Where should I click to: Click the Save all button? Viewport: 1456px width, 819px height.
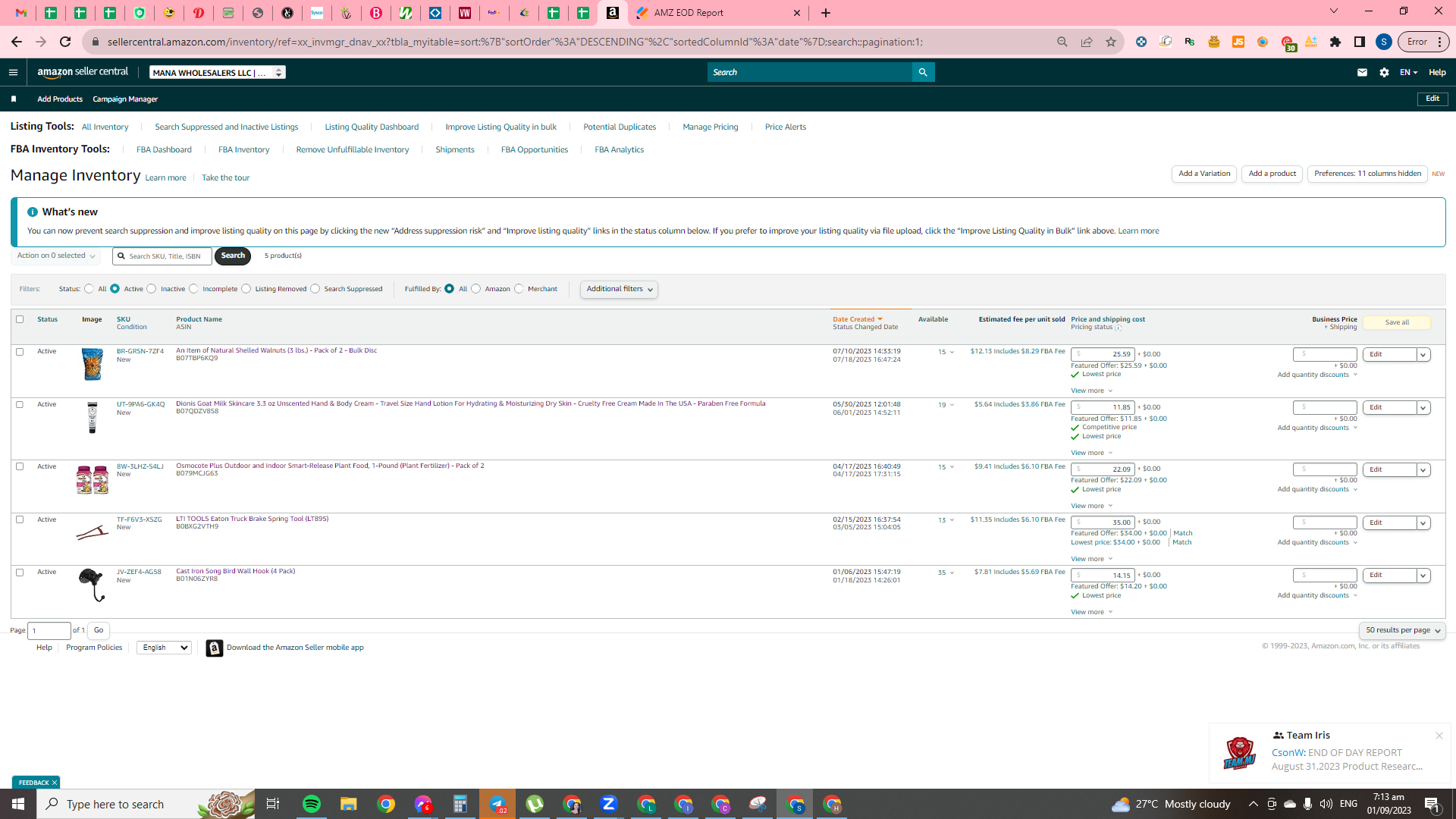point(1397,323)
